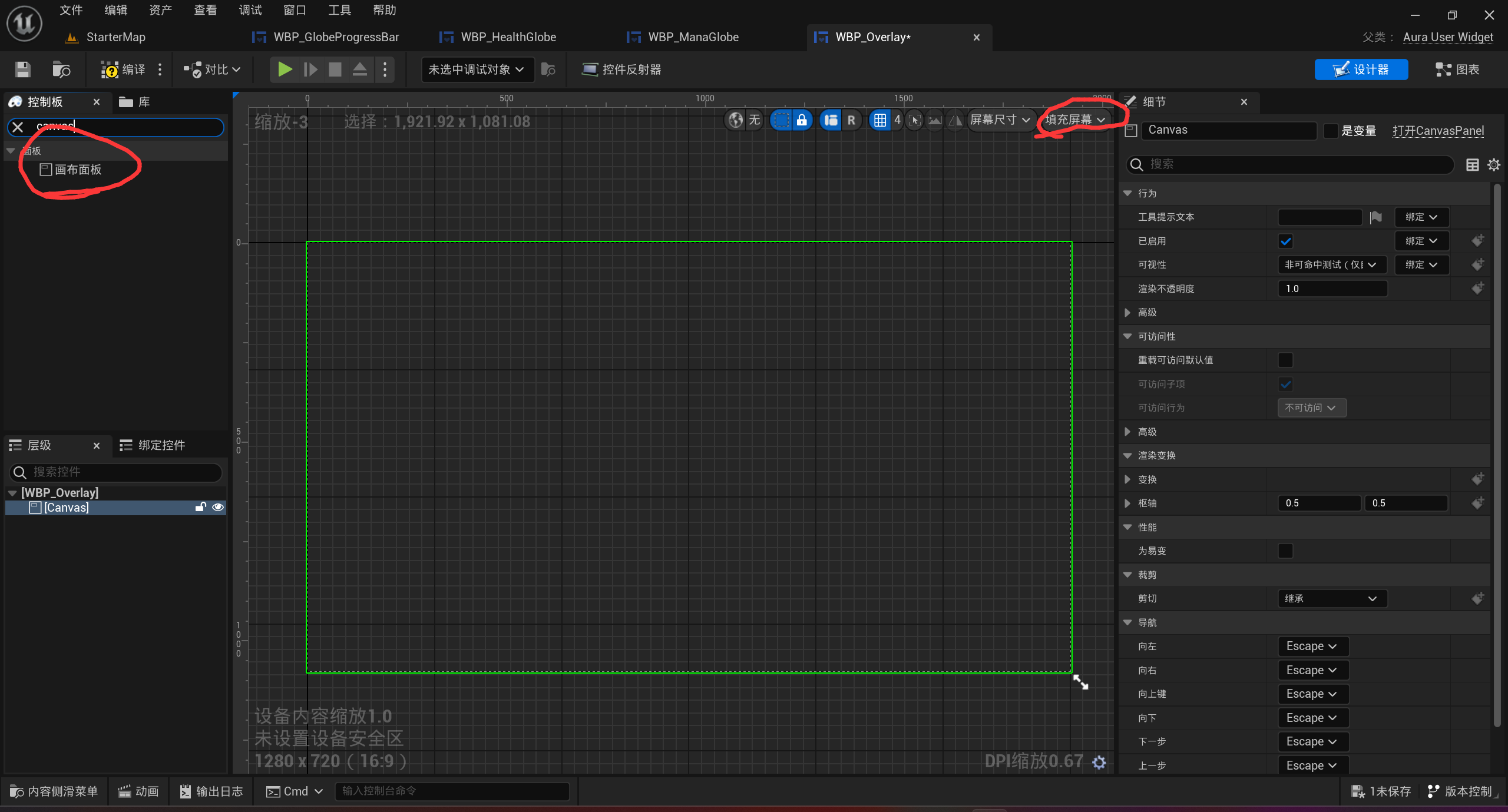Image resolution: width=1508 pixels, height=812 pixels.
Task: Click the hierarchy search field (搜索控件)
Action: [115, 472]
